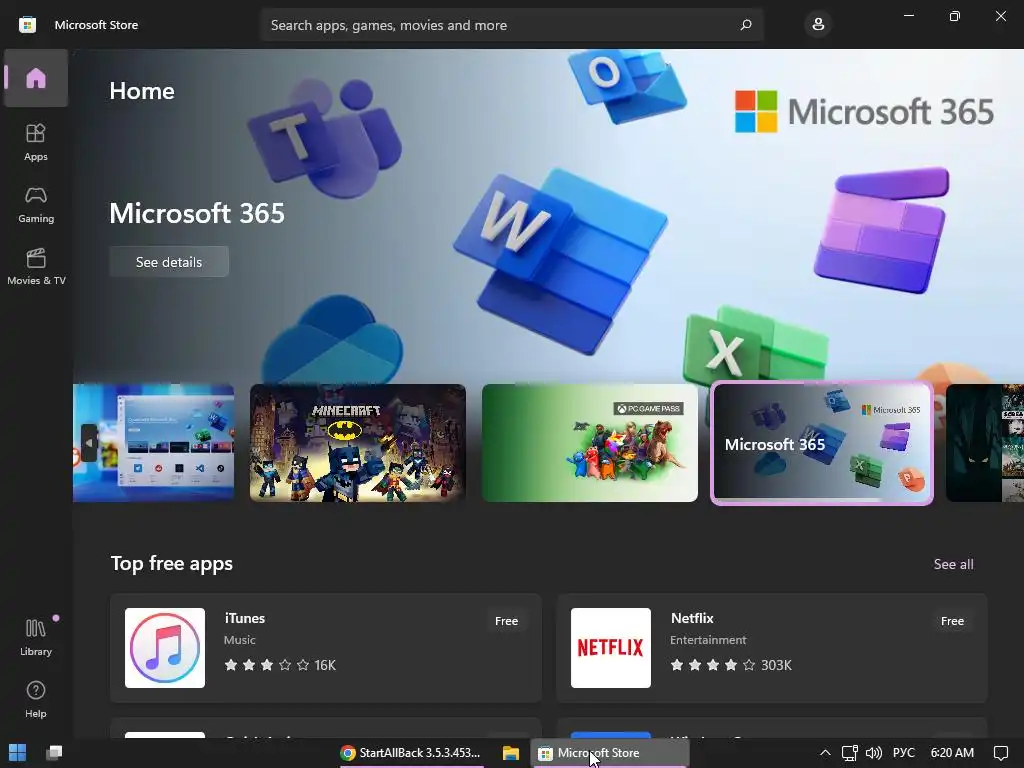
Task: Click the search magnifier icon
Action: [x=746, y=25]
